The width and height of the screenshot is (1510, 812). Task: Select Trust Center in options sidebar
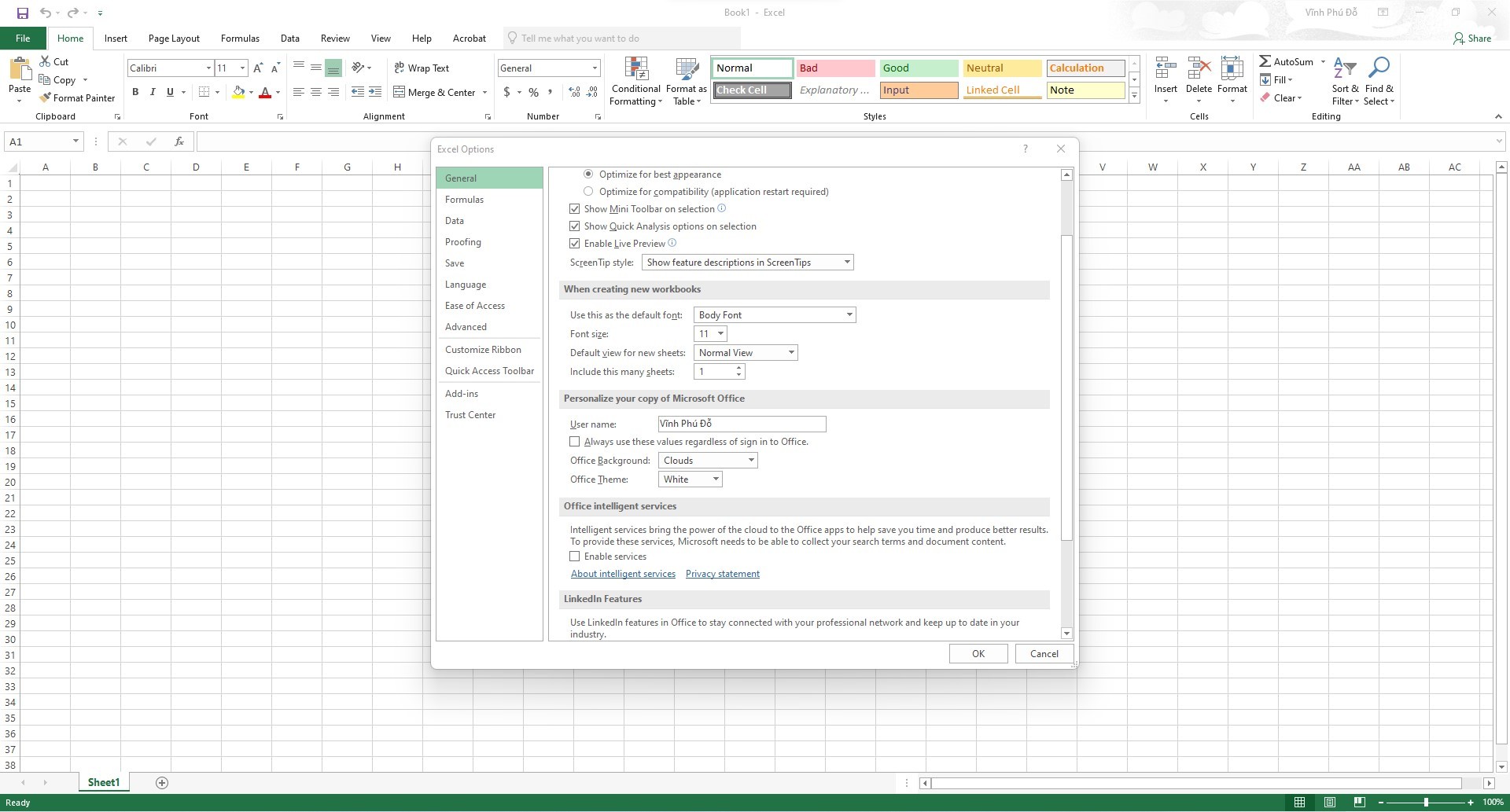click(x=489, y=415)
